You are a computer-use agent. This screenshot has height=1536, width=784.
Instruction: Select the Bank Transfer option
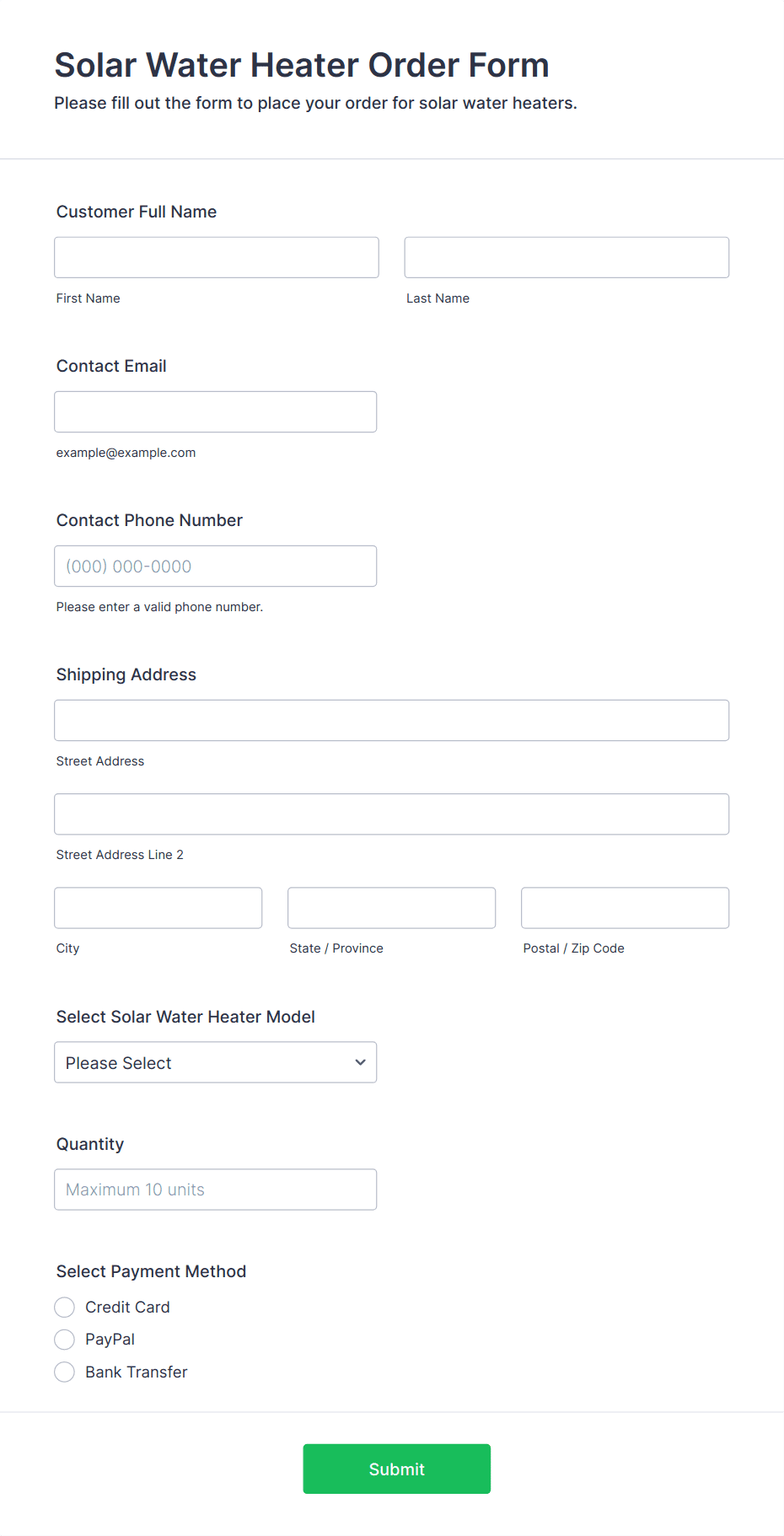click(x=65, y=1372)
